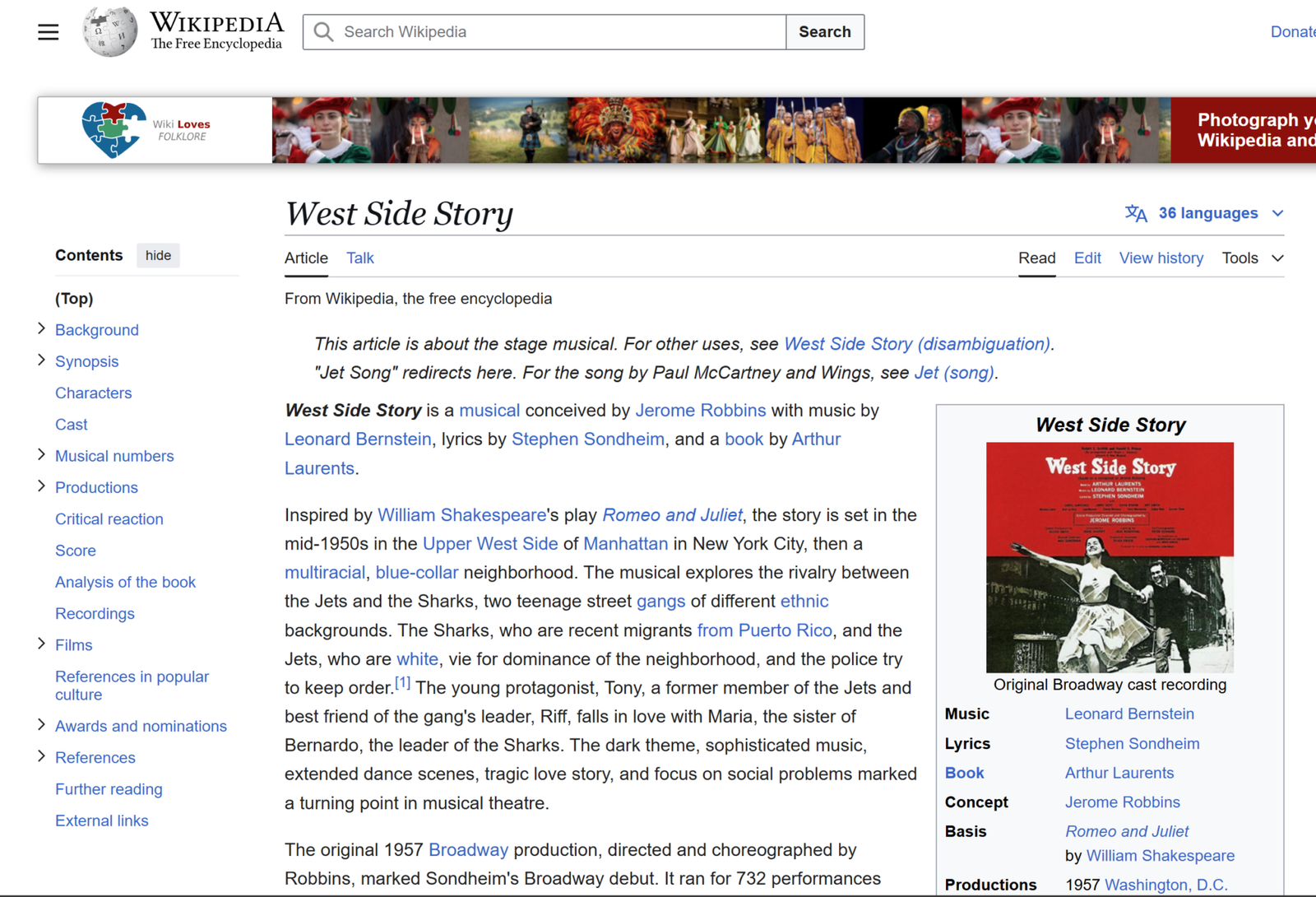Click the magnifying glass search icon
This screenshot has width=1316, height=897.
tap(324, 32)
